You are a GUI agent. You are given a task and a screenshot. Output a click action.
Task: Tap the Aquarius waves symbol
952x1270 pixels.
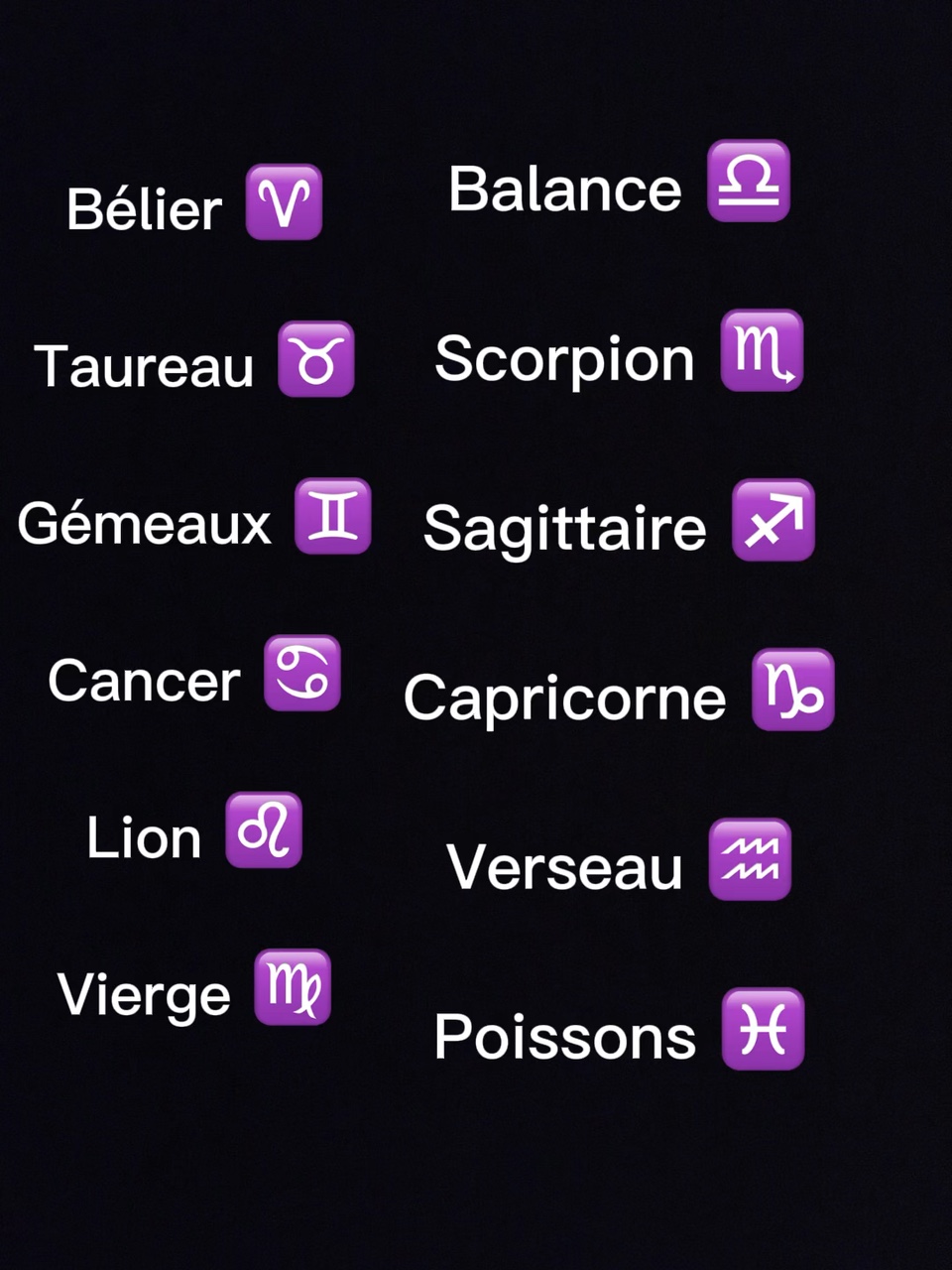click(x=751, y=859)
